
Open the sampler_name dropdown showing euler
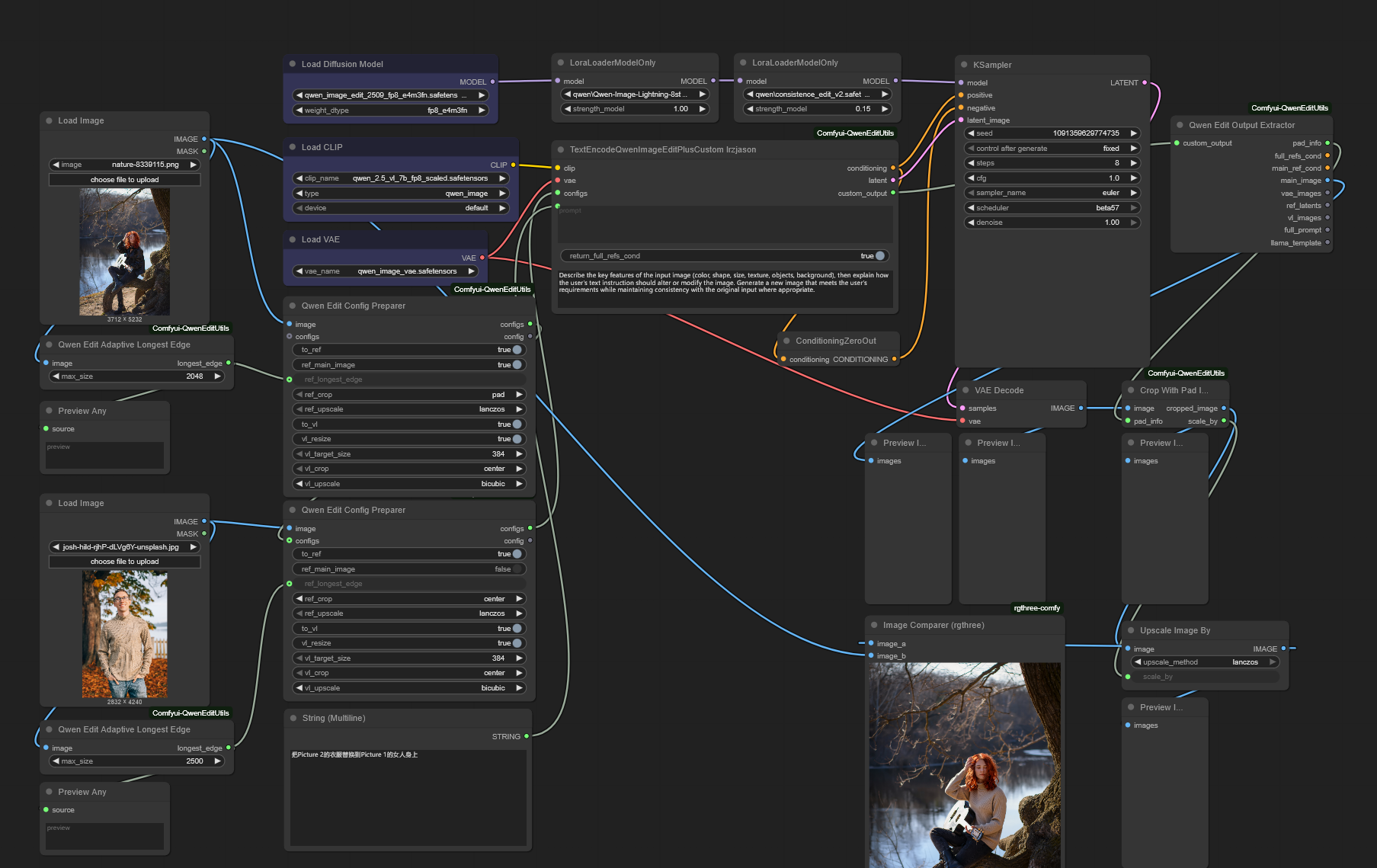click(x=1052, y=193)
